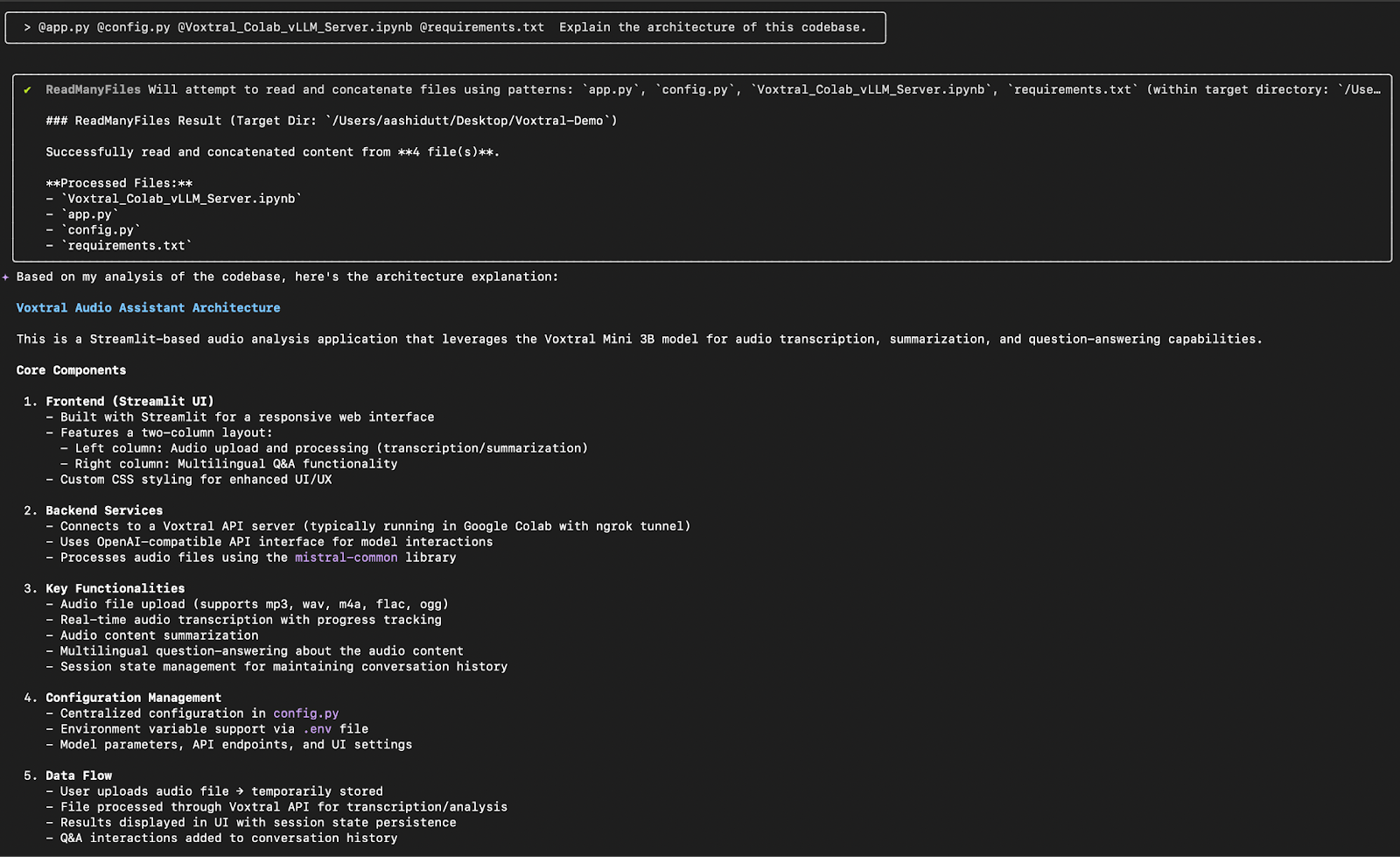The width and height of the screenshot is (1400, 857).
Task: Click 'Successfully read and concatenated content' line
Action: (x=273, y=152)
